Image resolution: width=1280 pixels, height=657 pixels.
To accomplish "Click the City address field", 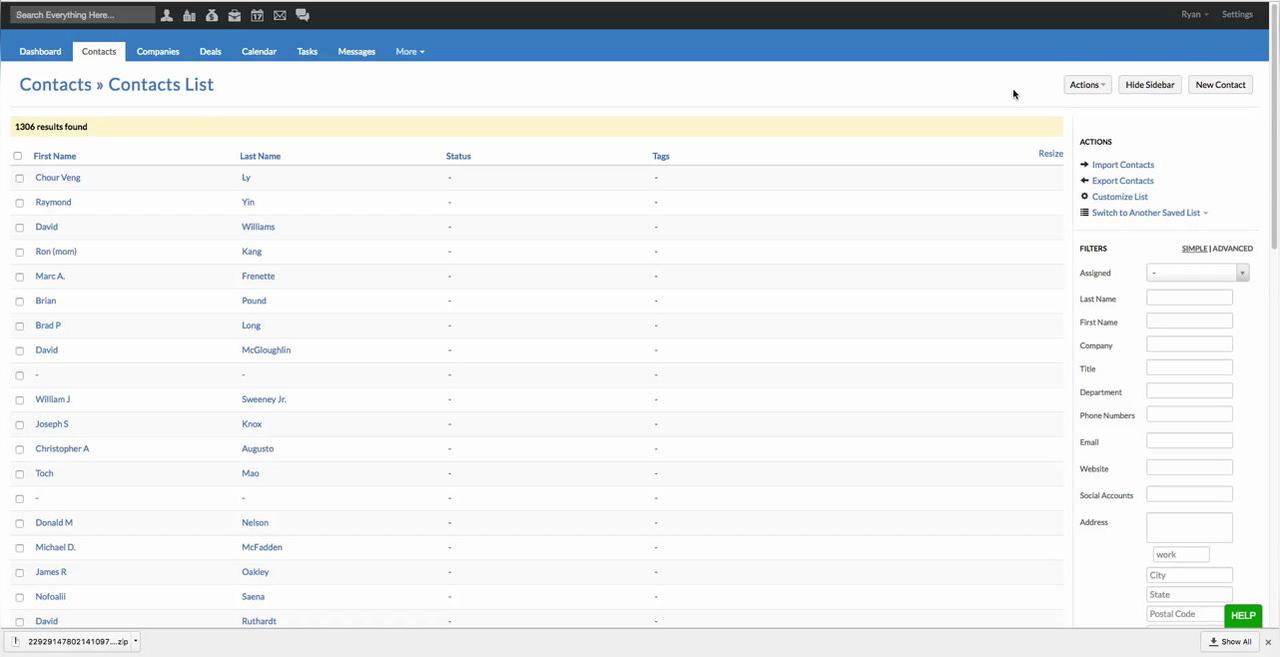I will click(x=1189, y=575).
